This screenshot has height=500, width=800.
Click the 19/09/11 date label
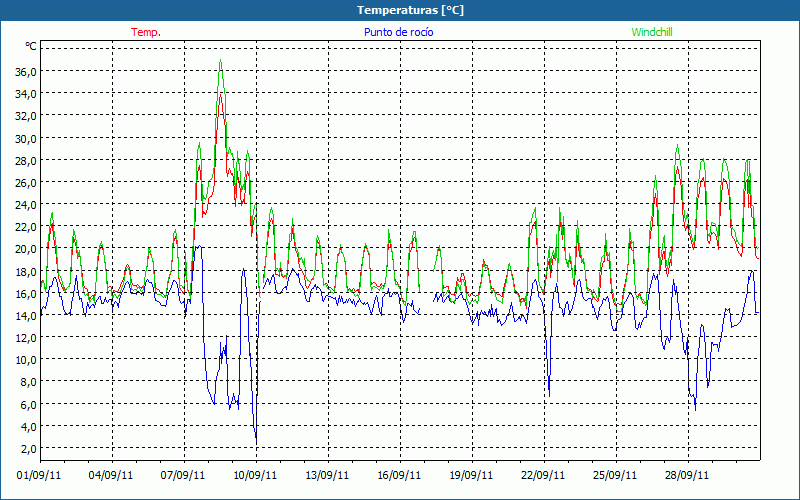(x=471, y=475)
